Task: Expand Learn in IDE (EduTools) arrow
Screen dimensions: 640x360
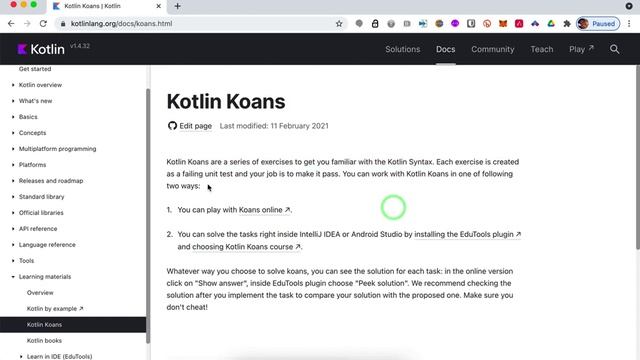Action: tap(21, 356)
